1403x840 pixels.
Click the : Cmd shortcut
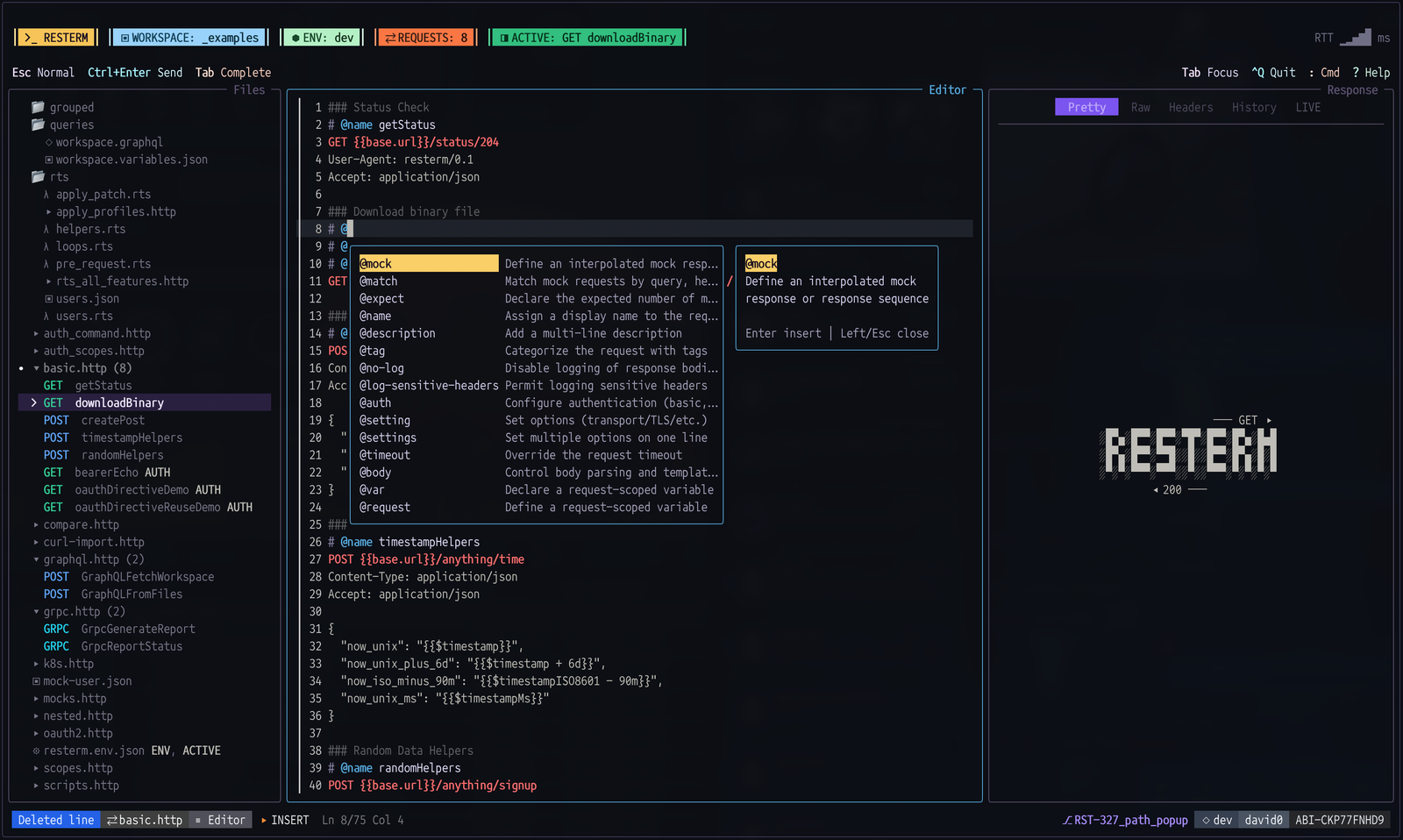point(1324,73)
